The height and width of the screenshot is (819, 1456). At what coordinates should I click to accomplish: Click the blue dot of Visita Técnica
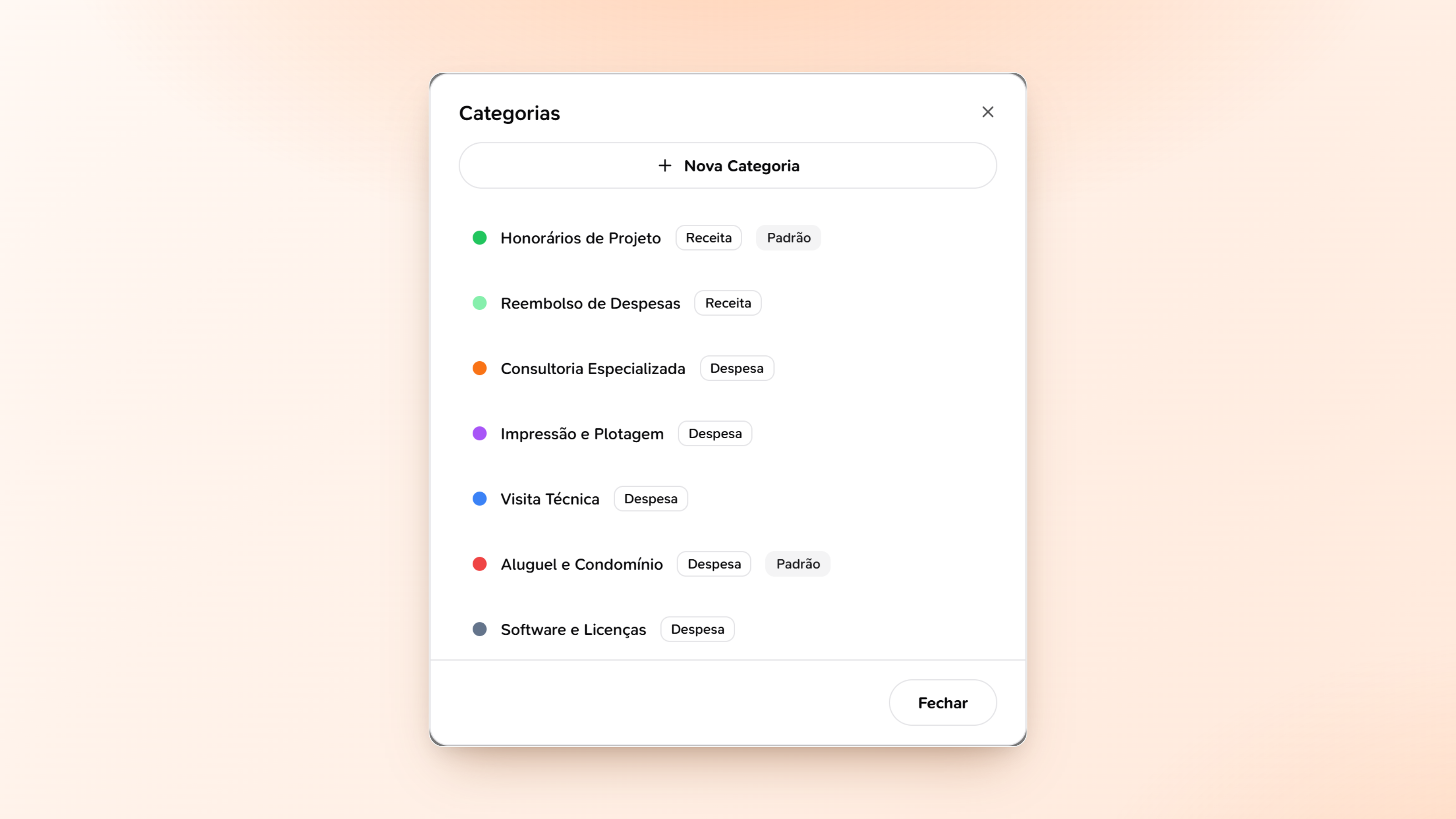(x=479, y=499)
